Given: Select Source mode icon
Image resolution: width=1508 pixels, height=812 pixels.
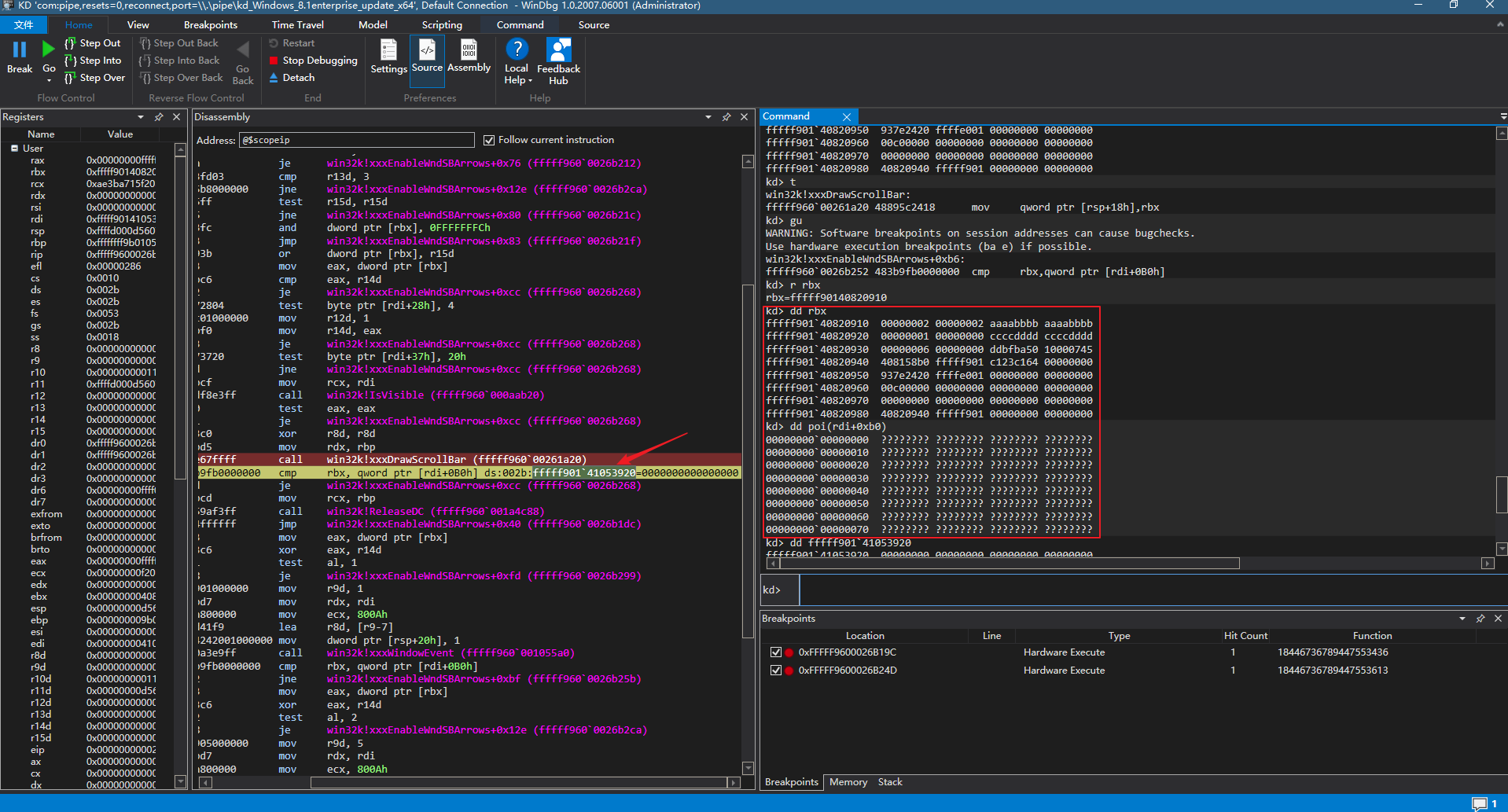Looking at the screenshot, I should [x=427, y=50].
